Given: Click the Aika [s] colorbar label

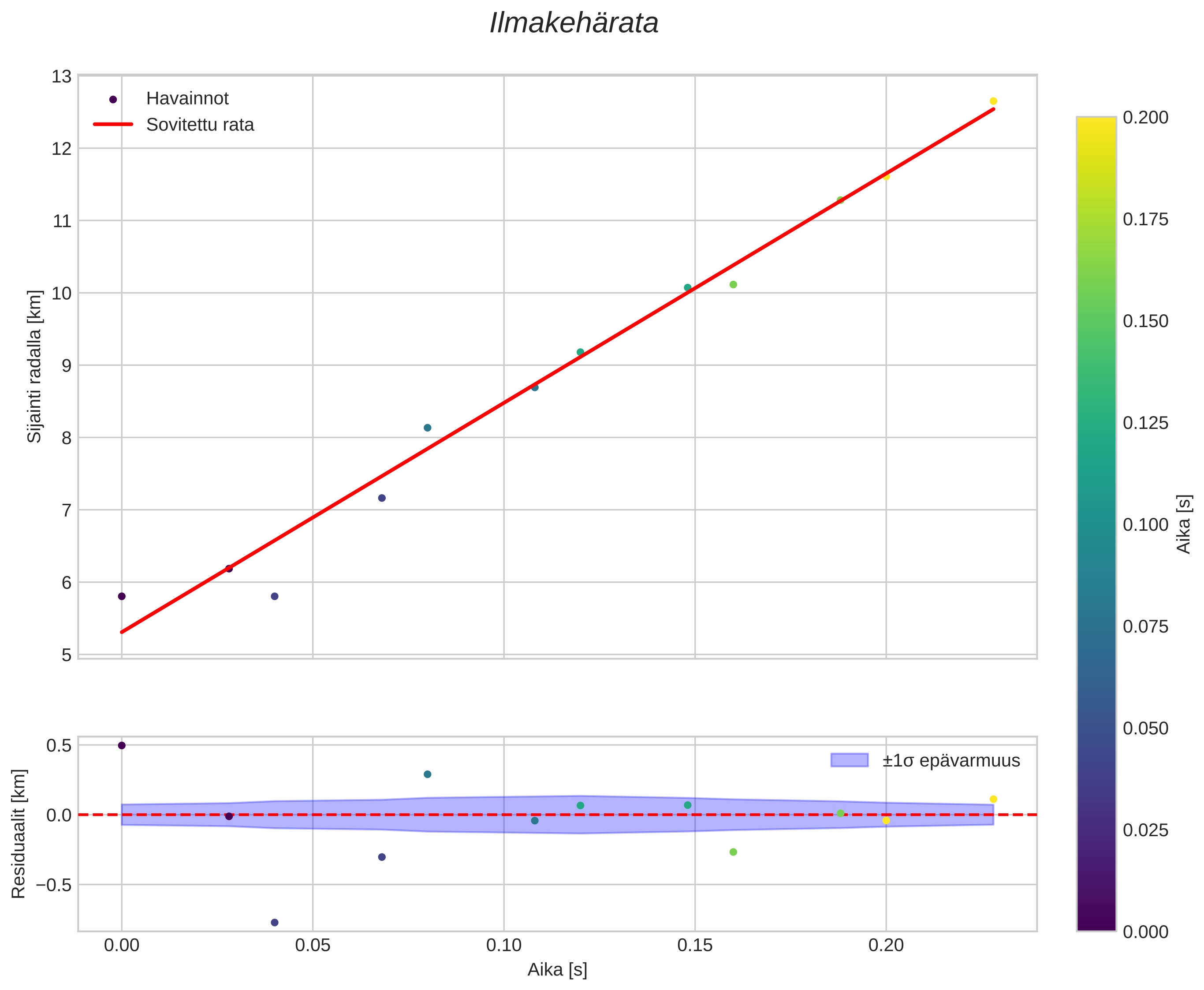Looking at the screenshot, I should pos(1185,524).
